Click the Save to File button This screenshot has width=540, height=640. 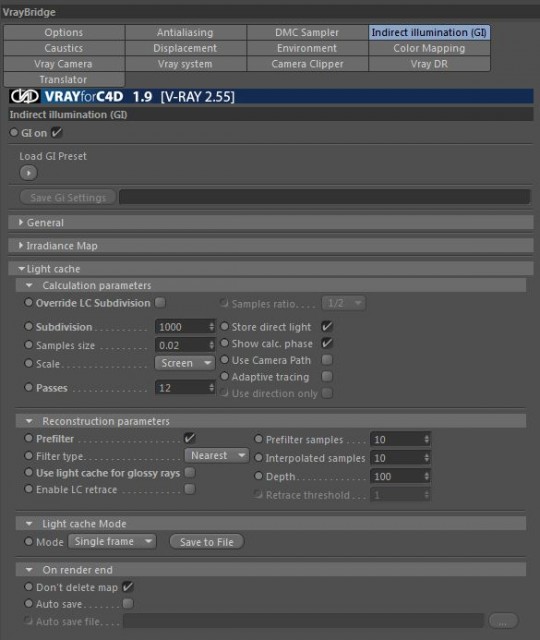207,542
